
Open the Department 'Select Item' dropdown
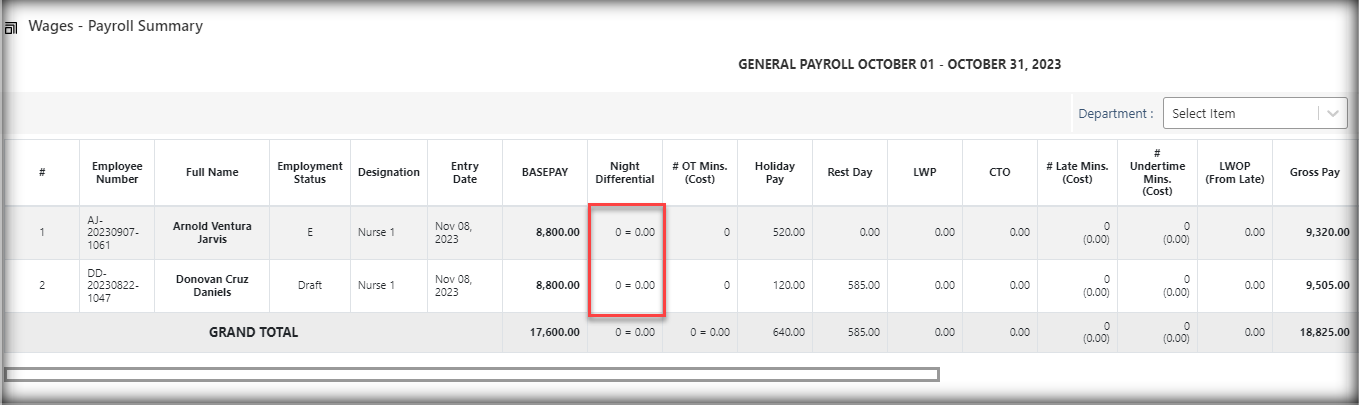(1240, 114)
